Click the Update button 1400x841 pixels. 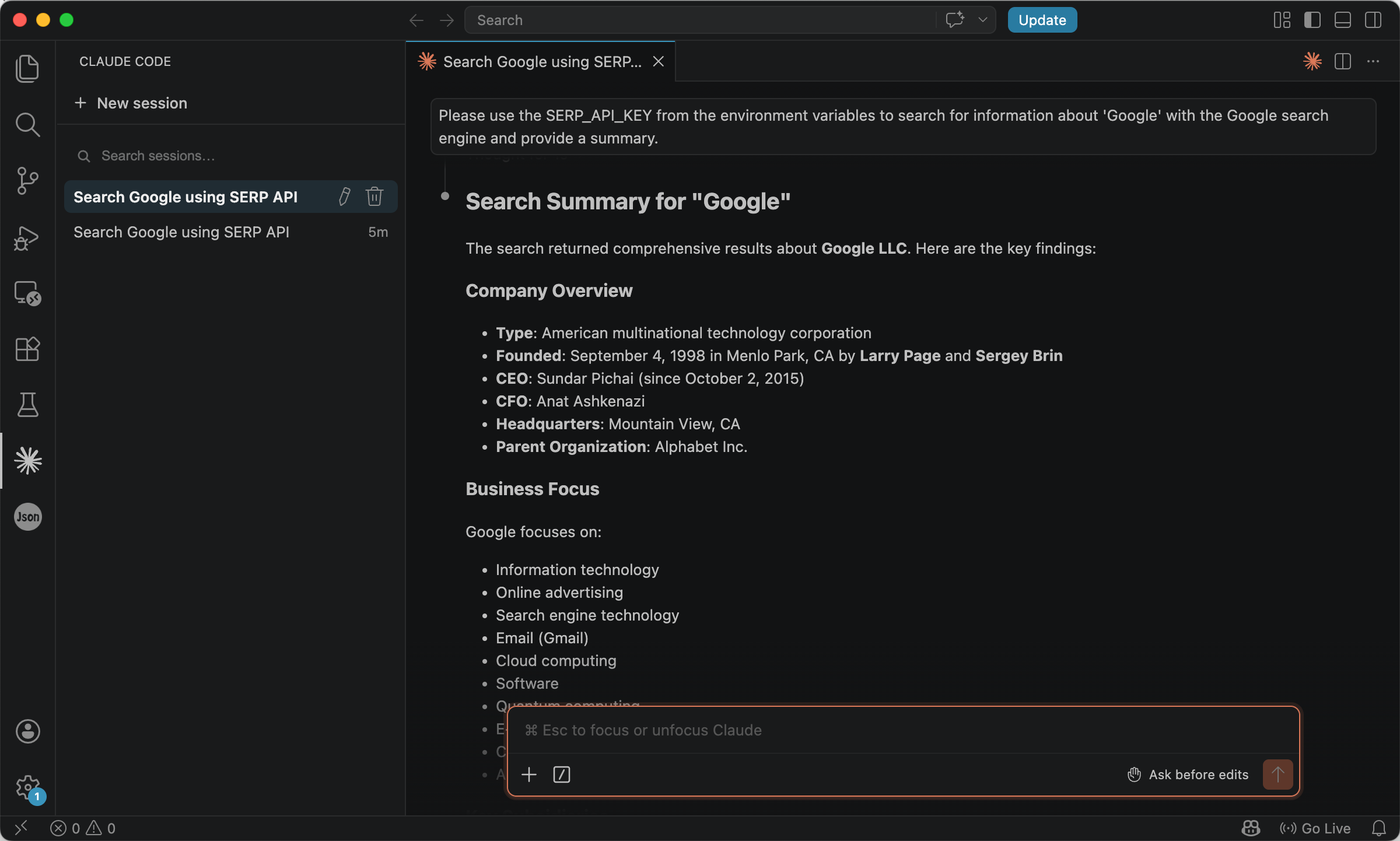(1042, 20)
